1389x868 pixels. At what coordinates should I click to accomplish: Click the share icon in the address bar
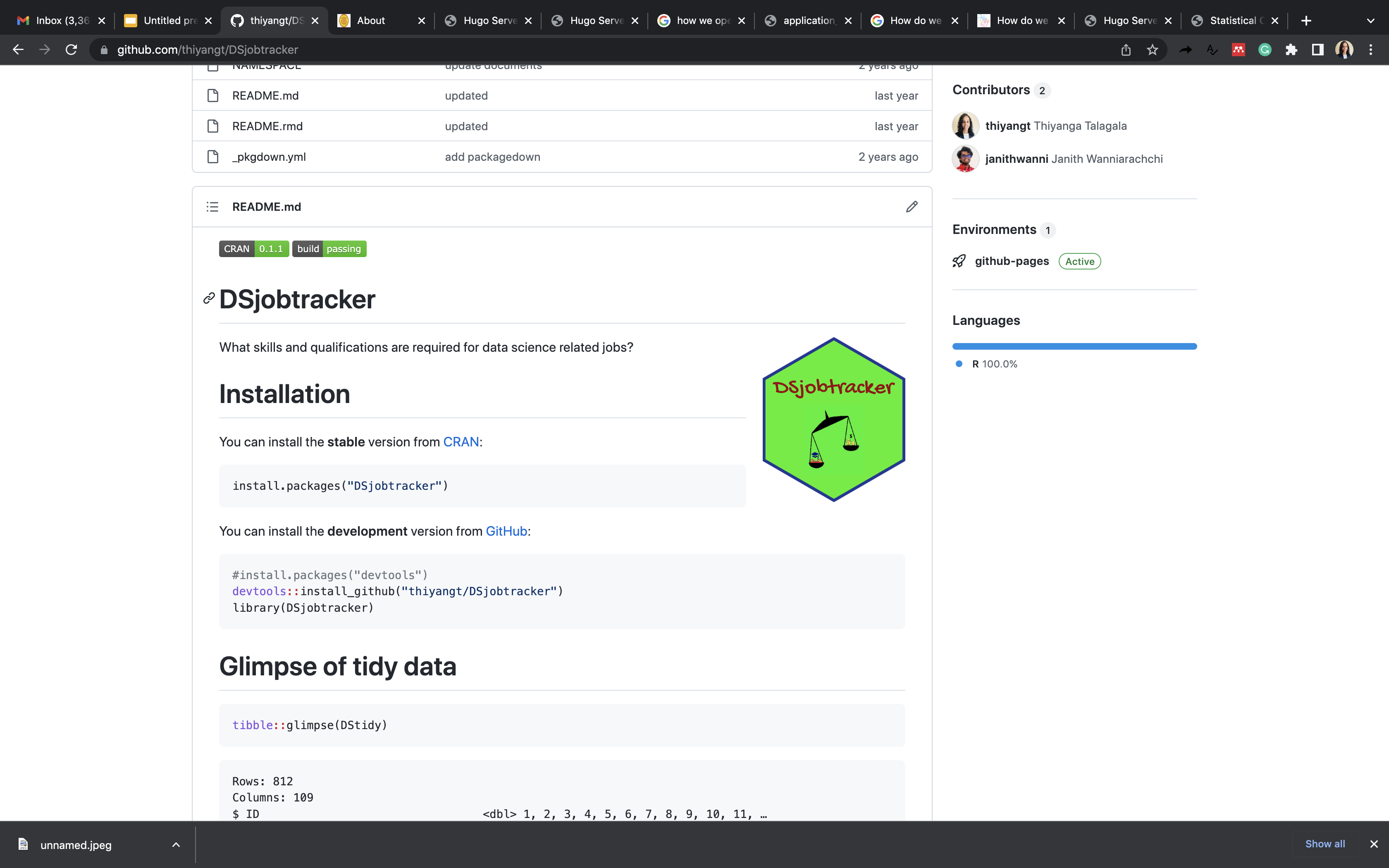click(x=1126, y=50)
